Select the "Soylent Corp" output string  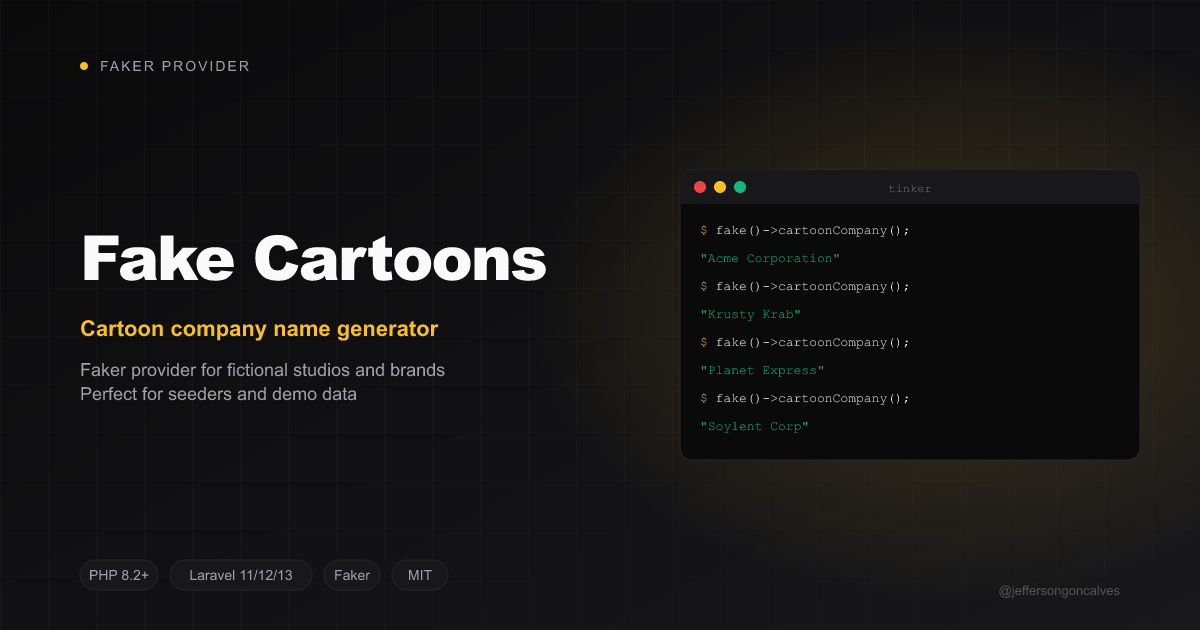tap(755, 426)
